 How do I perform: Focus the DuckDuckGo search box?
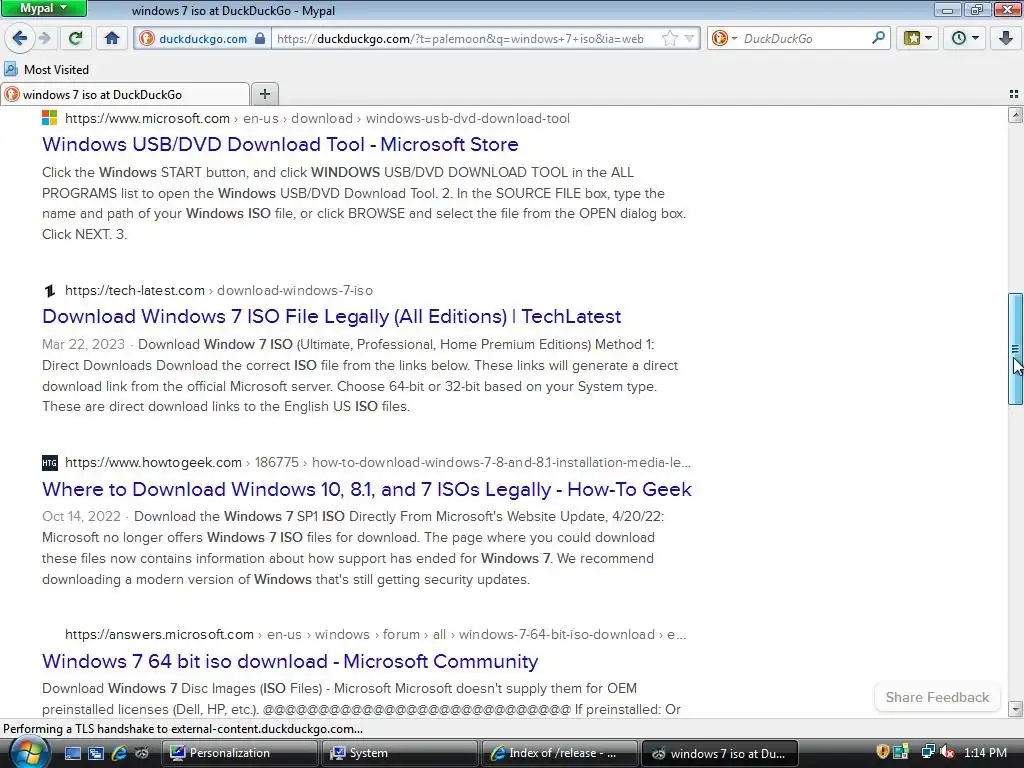(x=805, y=39)
